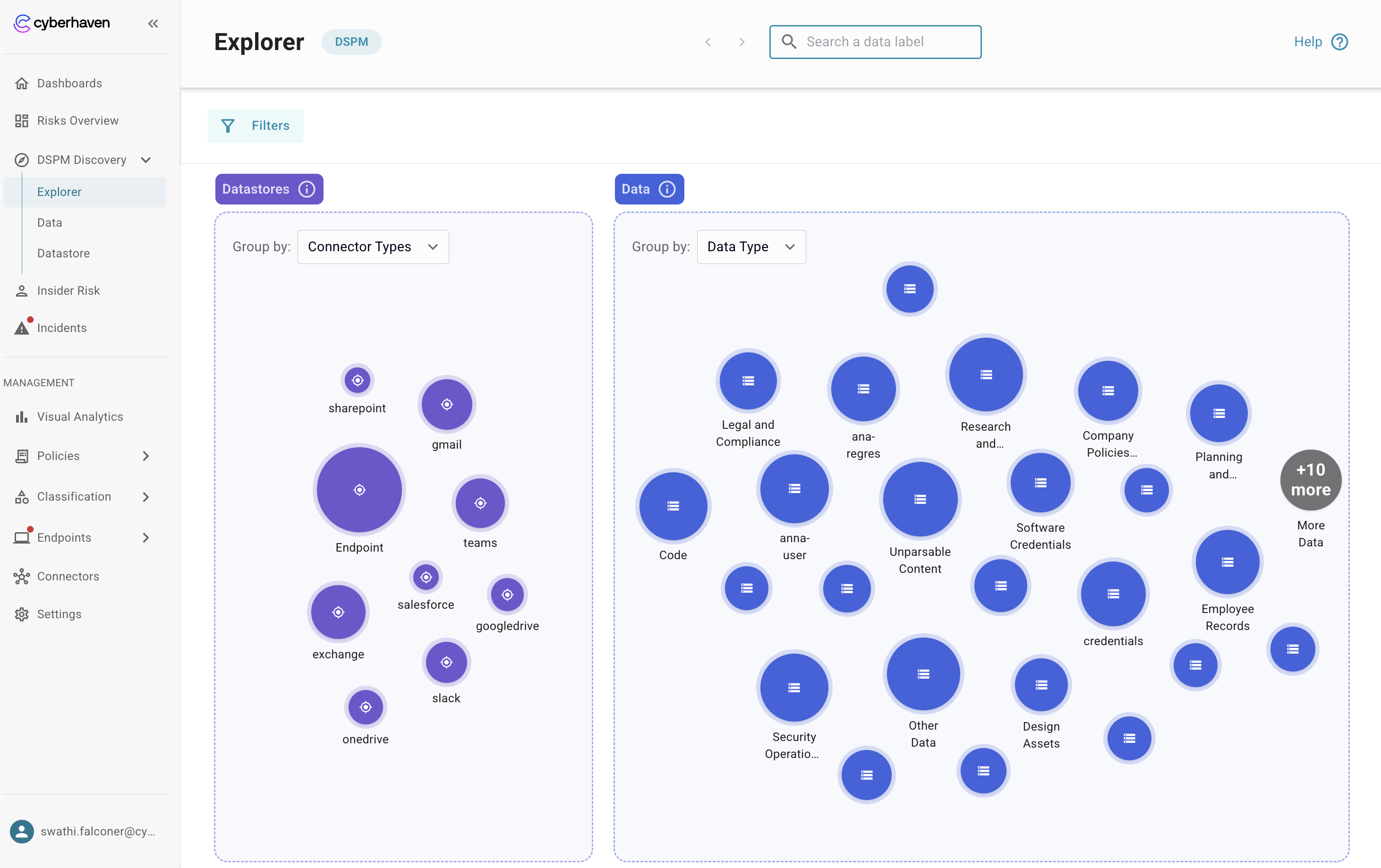Click the salesforce connector bubble

click(x=426, y=577)
